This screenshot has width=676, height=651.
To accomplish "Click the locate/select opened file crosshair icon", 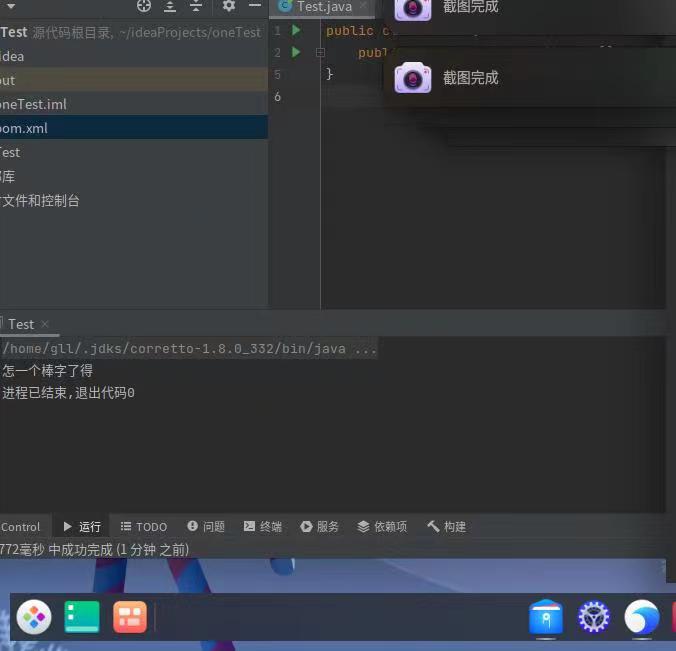I will (x=144, y=6).
